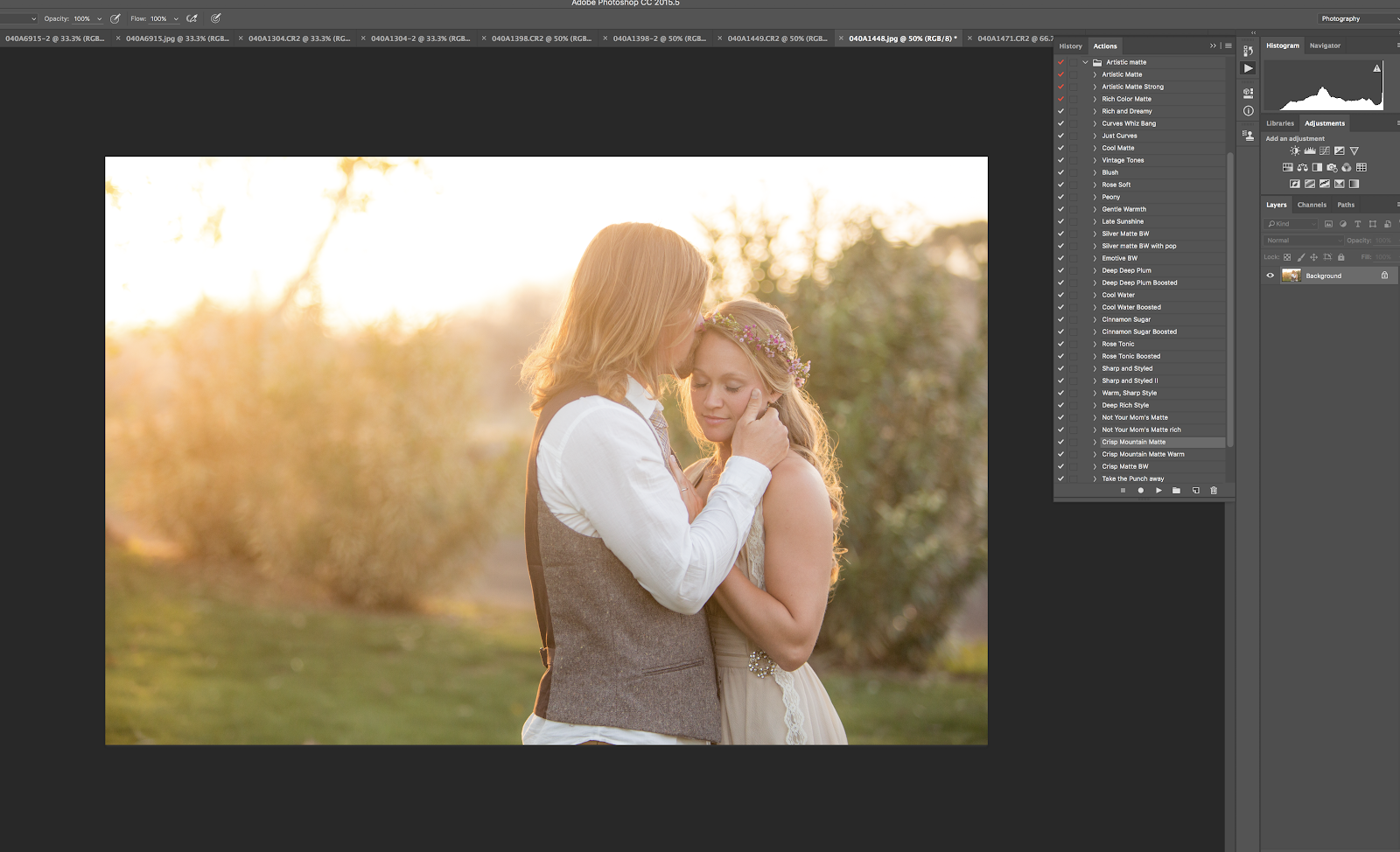Switch to the Paths tab
1400x852 pixels.
tap(1346, 205)
